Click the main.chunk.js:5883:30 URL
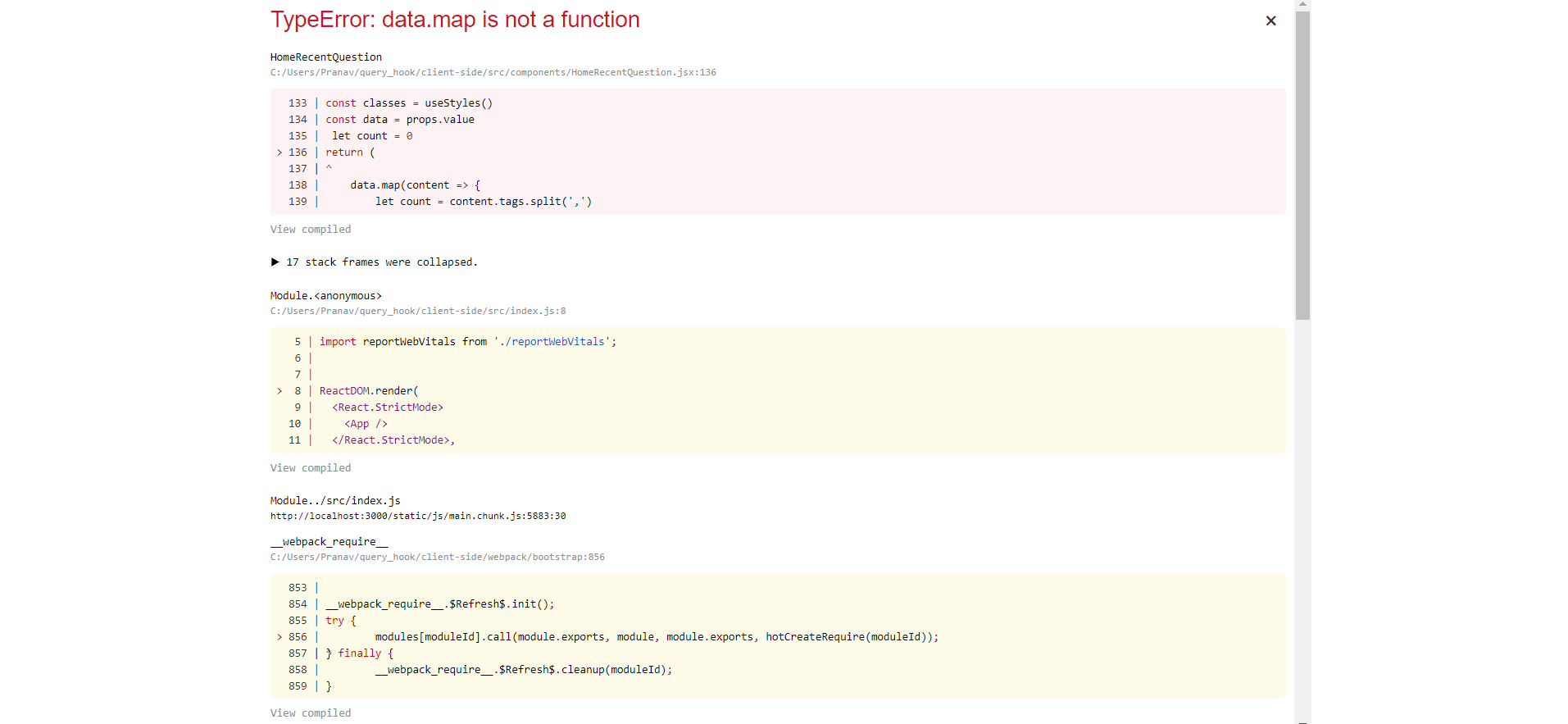This screenshot has height=724, width=1568. [x=418, y=516]
